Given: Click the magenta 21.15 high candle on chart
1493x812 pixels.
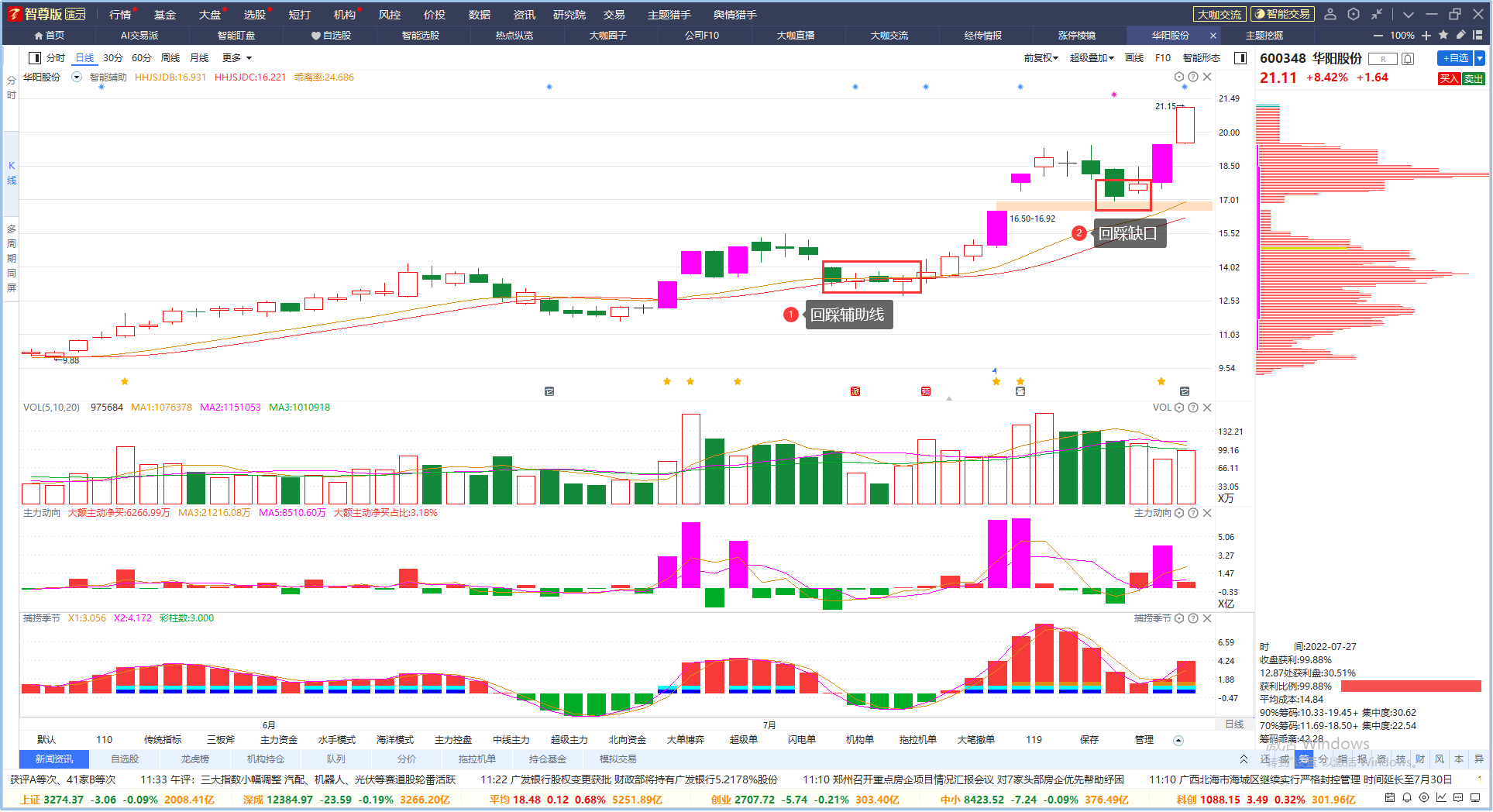Looking at the screenshot, I should [x=1185, y=125].
